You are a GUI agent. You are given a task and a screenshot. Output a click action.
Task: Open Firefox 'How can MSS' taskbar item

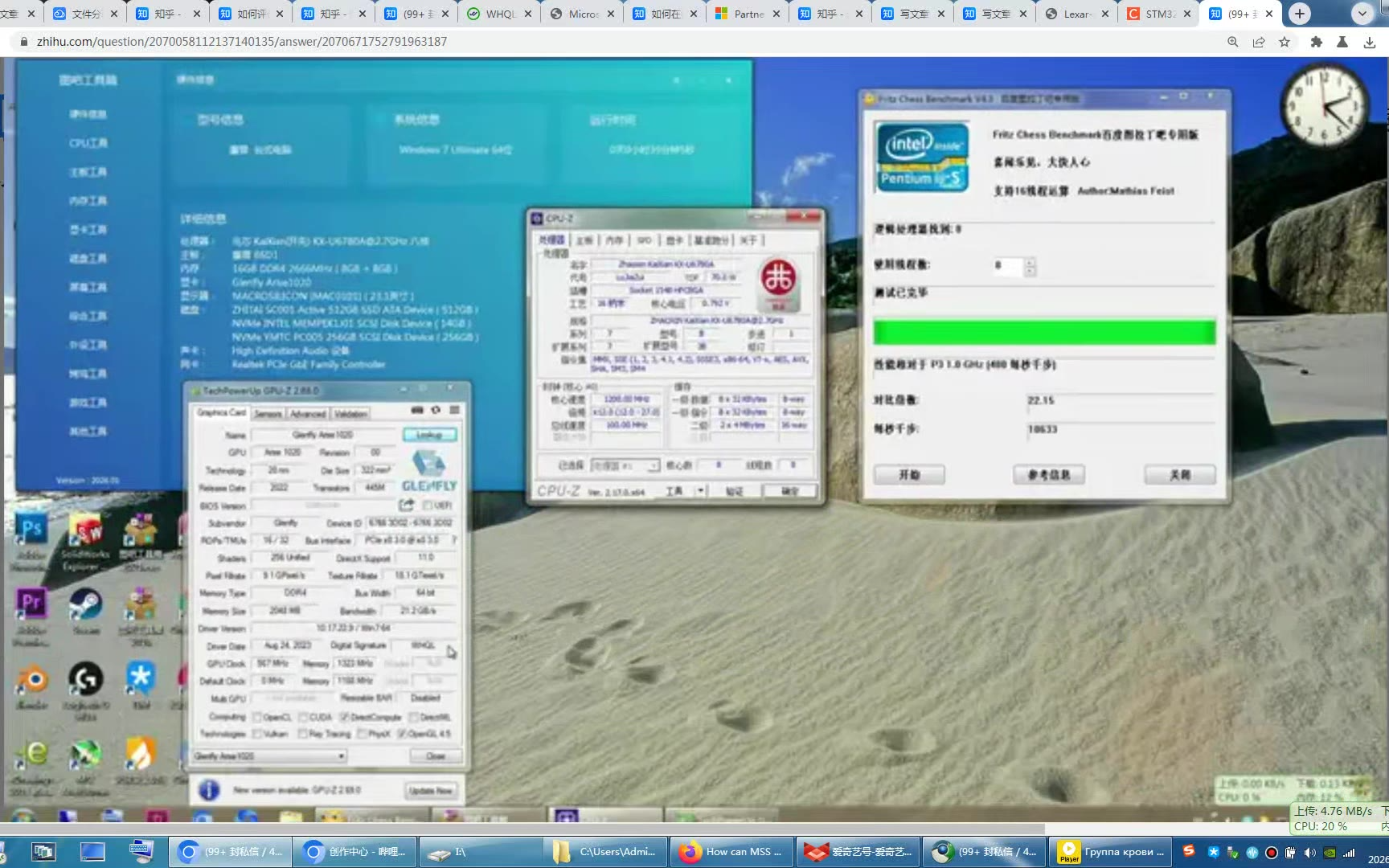731,852
